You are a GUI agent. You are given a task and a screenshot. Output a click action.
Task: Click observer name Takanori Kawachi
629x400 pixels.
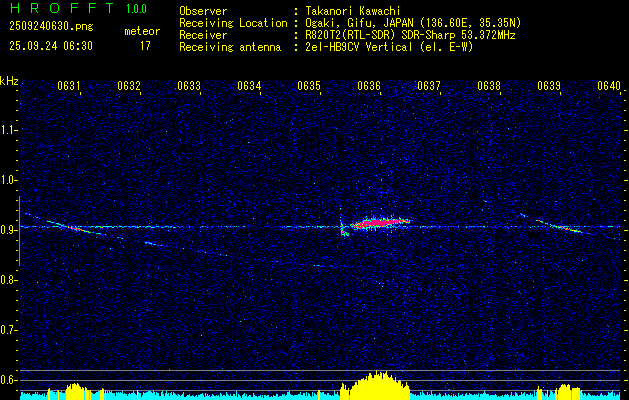(x=352, y=11)
